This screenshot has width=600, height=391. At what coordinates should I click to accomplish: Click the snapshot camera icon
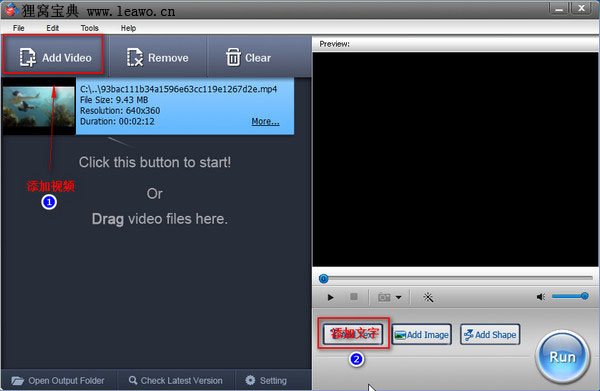click(384, 297)
